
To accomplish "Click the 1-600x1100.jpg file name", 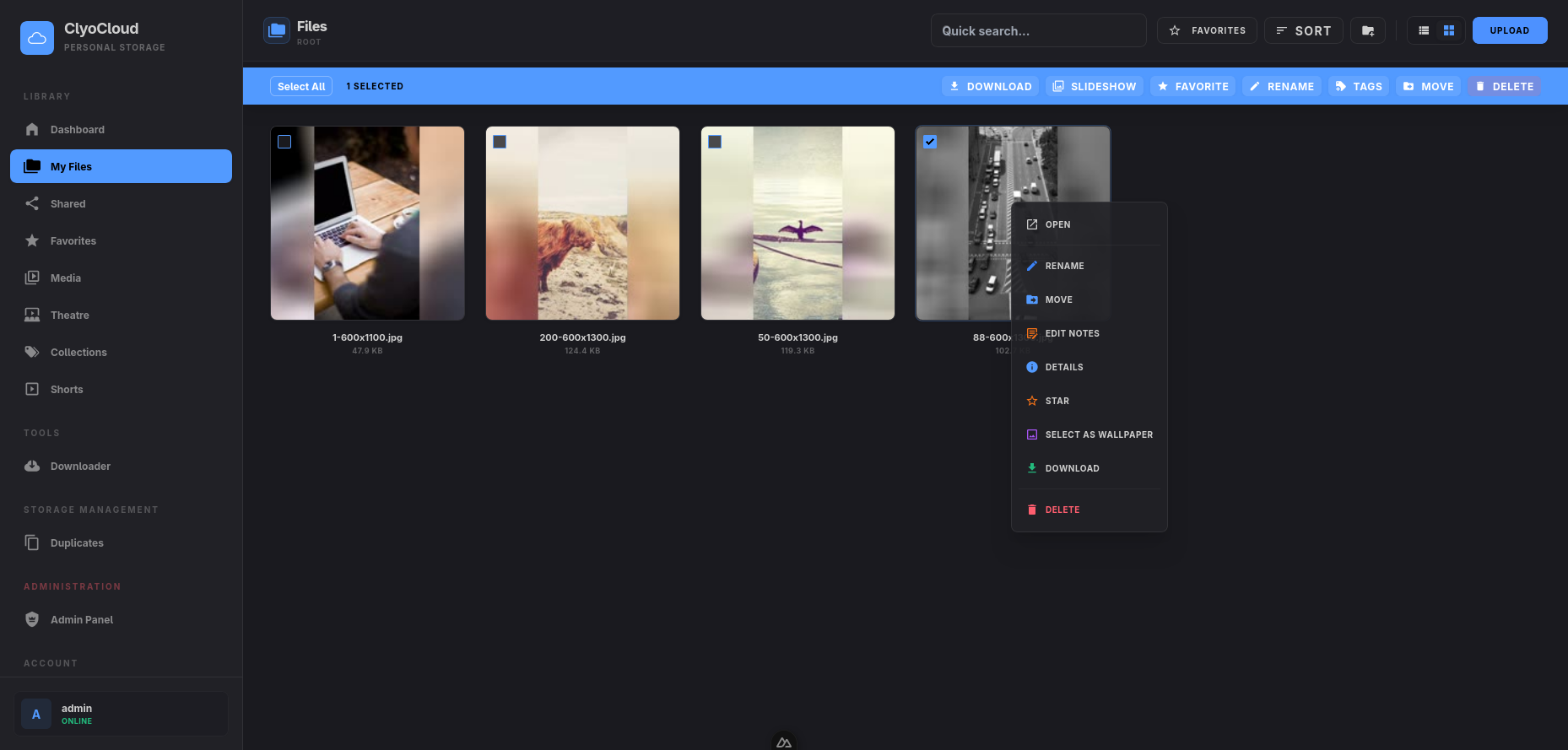I will point(367,337).
